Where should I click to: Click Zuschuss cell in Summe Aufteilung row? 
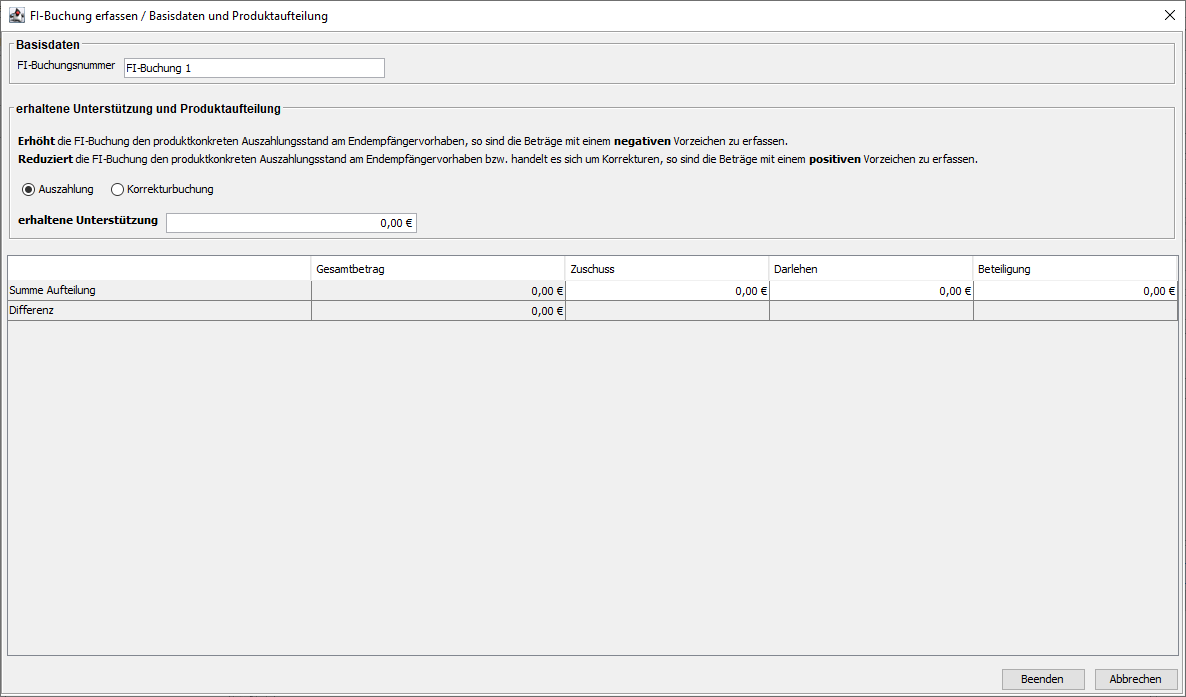[x=667, y=291]
